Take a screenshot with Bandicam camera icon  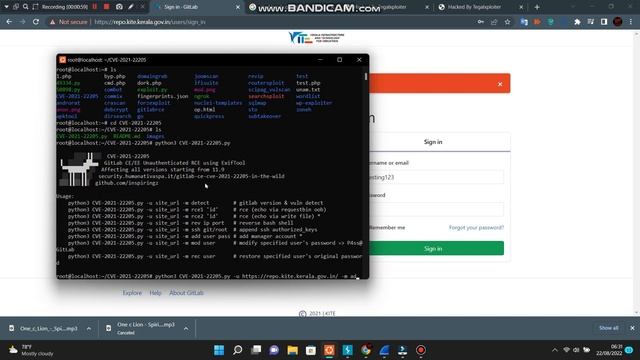click(119, 7)
